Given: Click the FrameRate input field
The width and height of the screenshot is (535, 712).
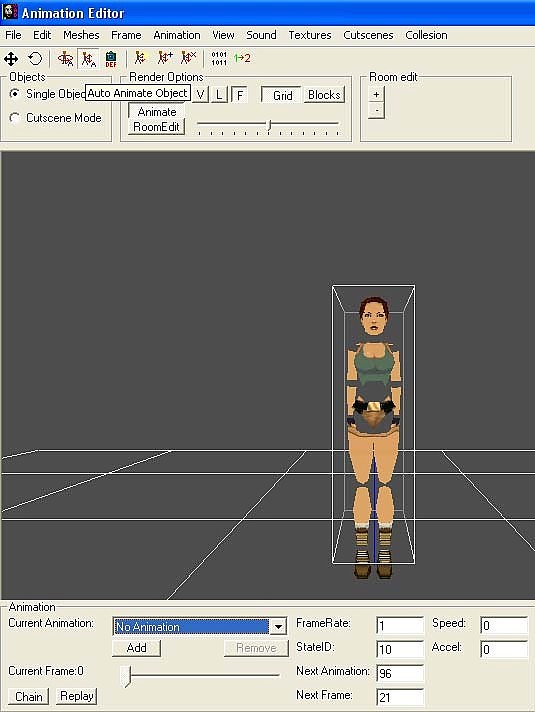Looking at the screenshot, I should (400, 626).
